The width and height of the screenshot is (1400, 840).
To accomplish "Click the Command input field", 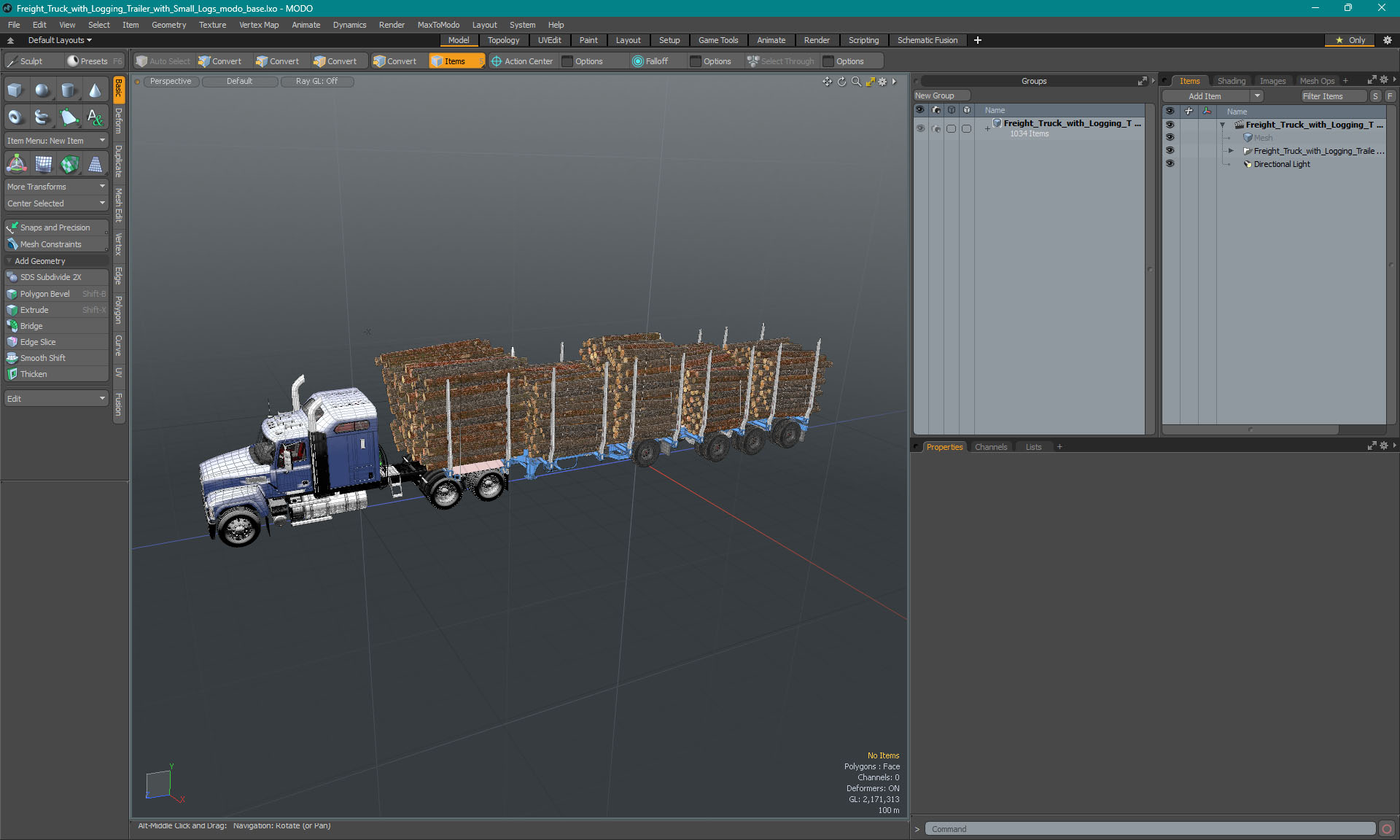I will [x=1150, y=829].
